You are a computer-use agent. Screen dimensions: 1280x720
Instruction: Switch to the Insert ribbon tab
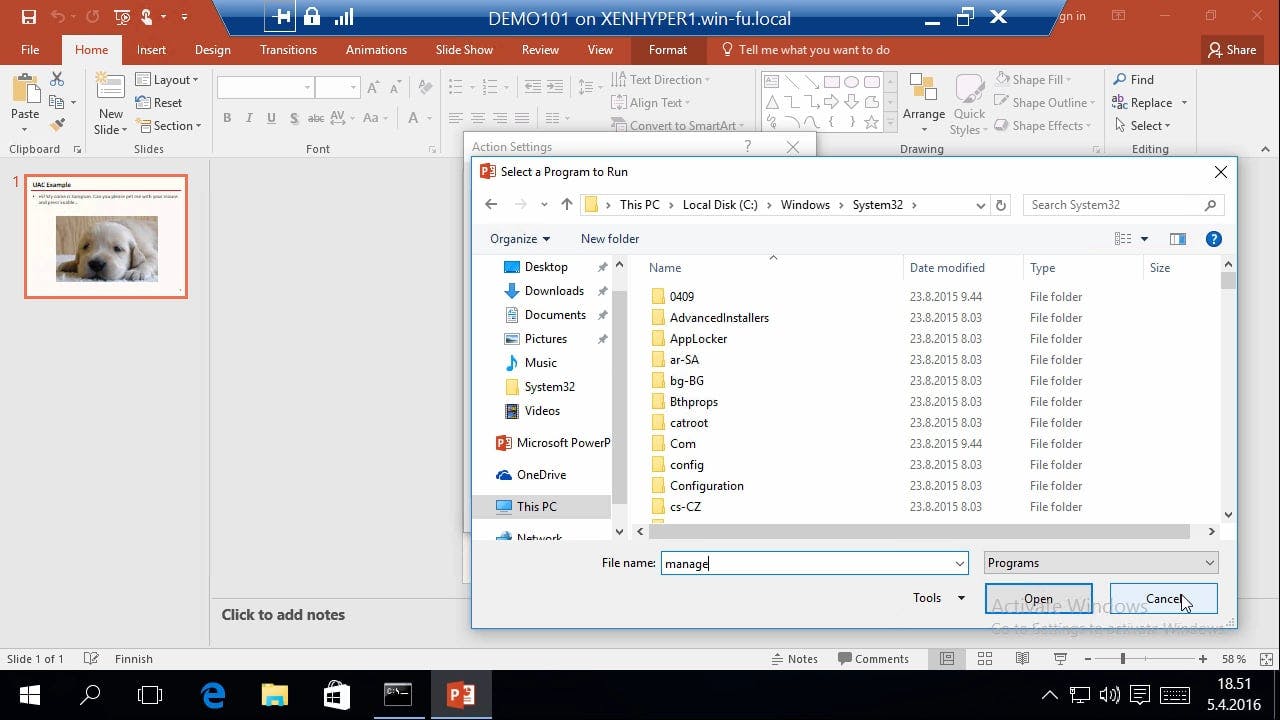point(151,49)
